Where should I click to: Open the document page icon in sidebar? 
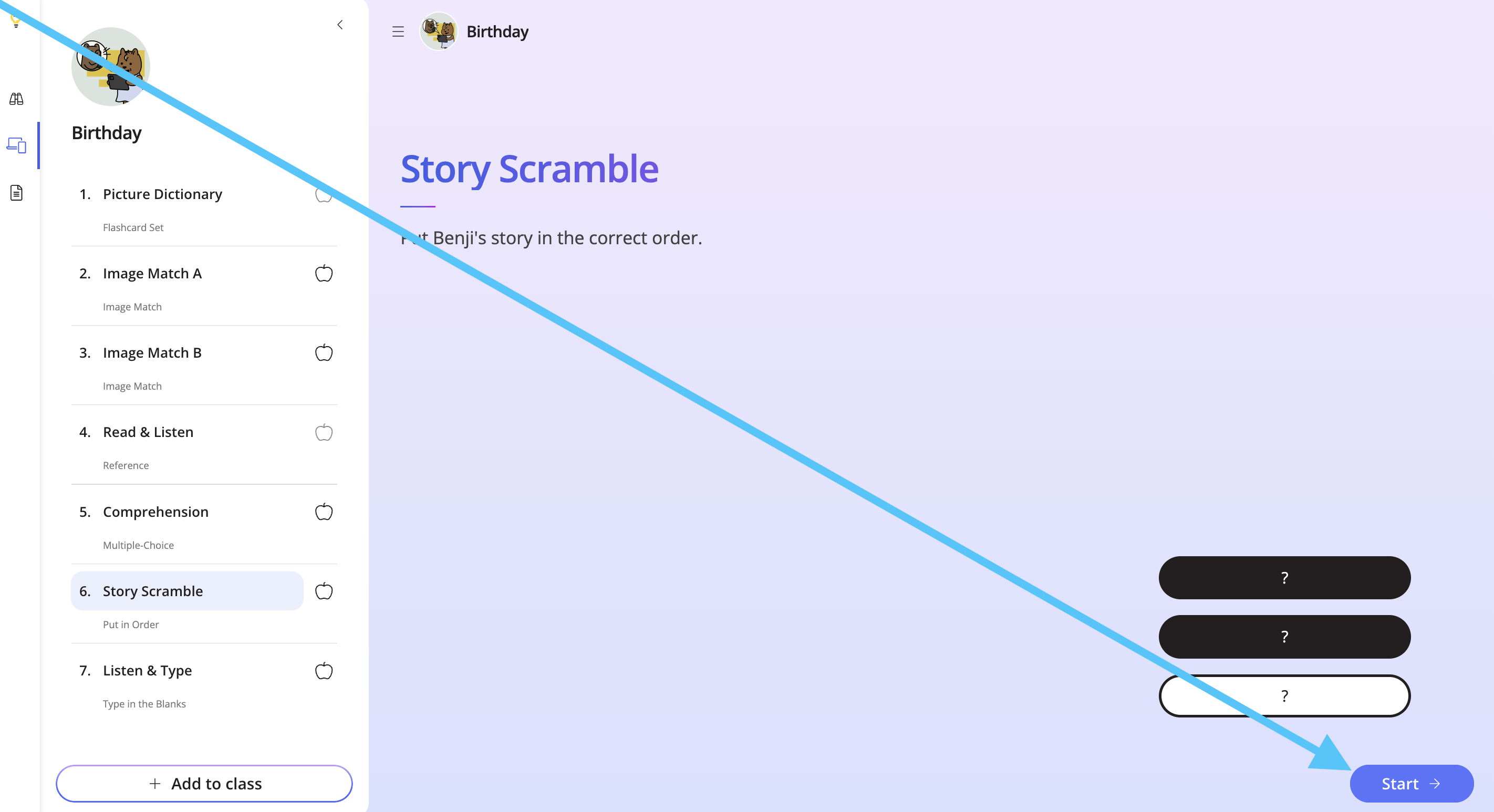coord(16,193)
